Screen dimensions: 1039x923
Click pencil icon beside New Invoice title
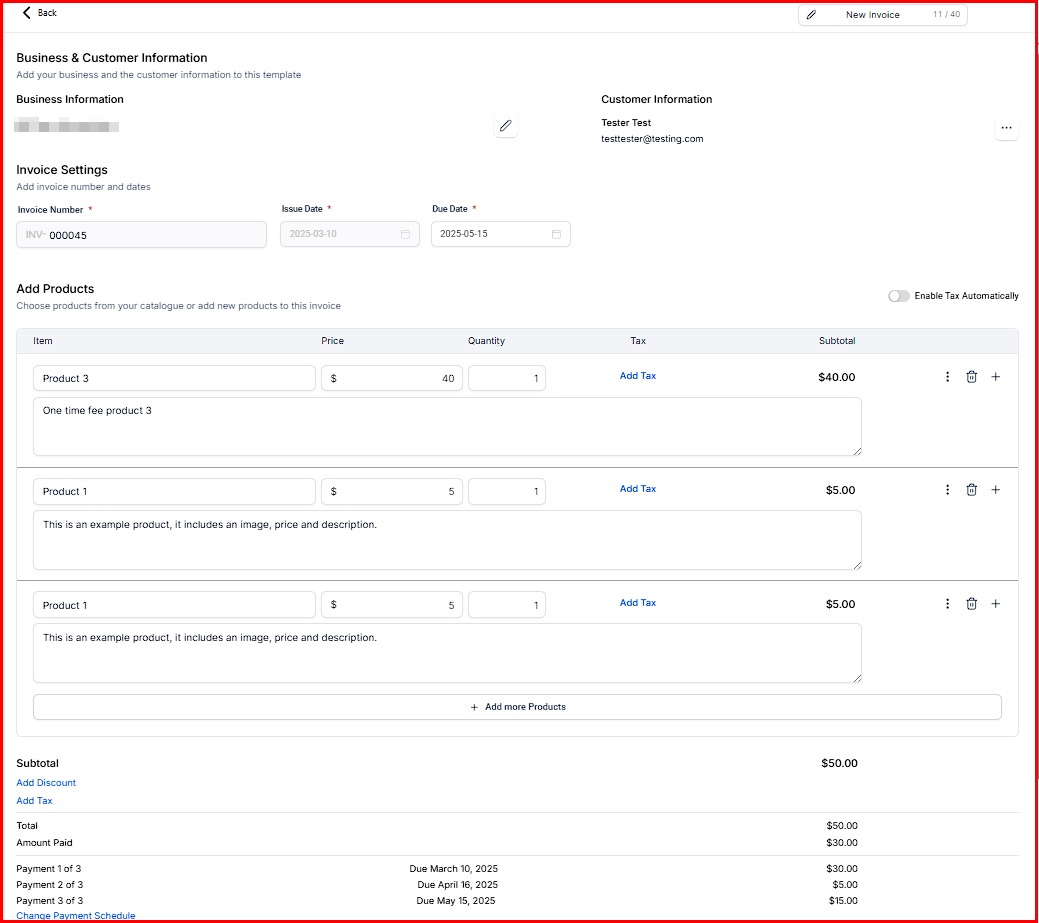point(811,15)
